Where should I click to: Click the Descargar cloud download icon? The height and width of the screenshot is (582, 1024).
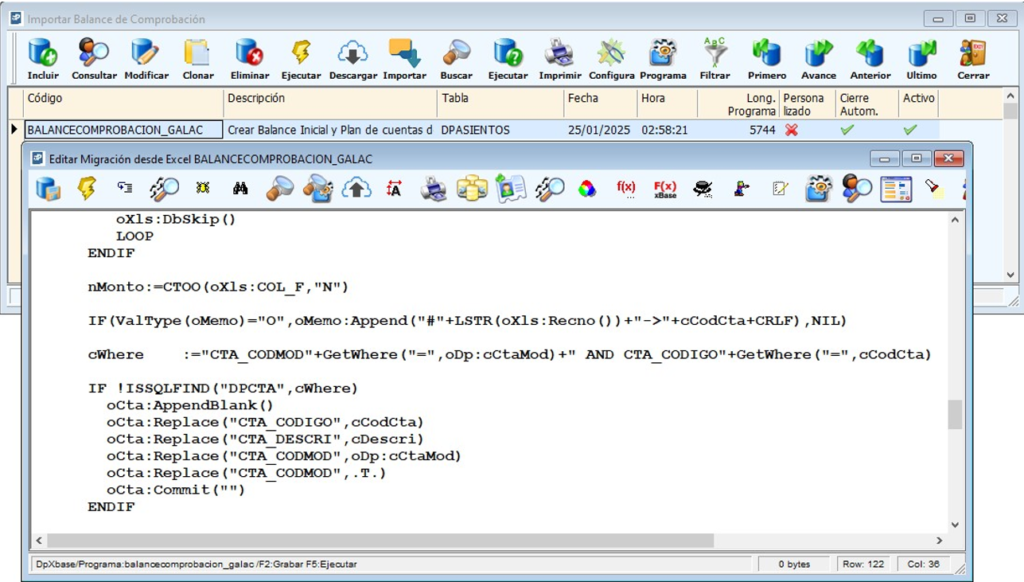pos(353,59)
